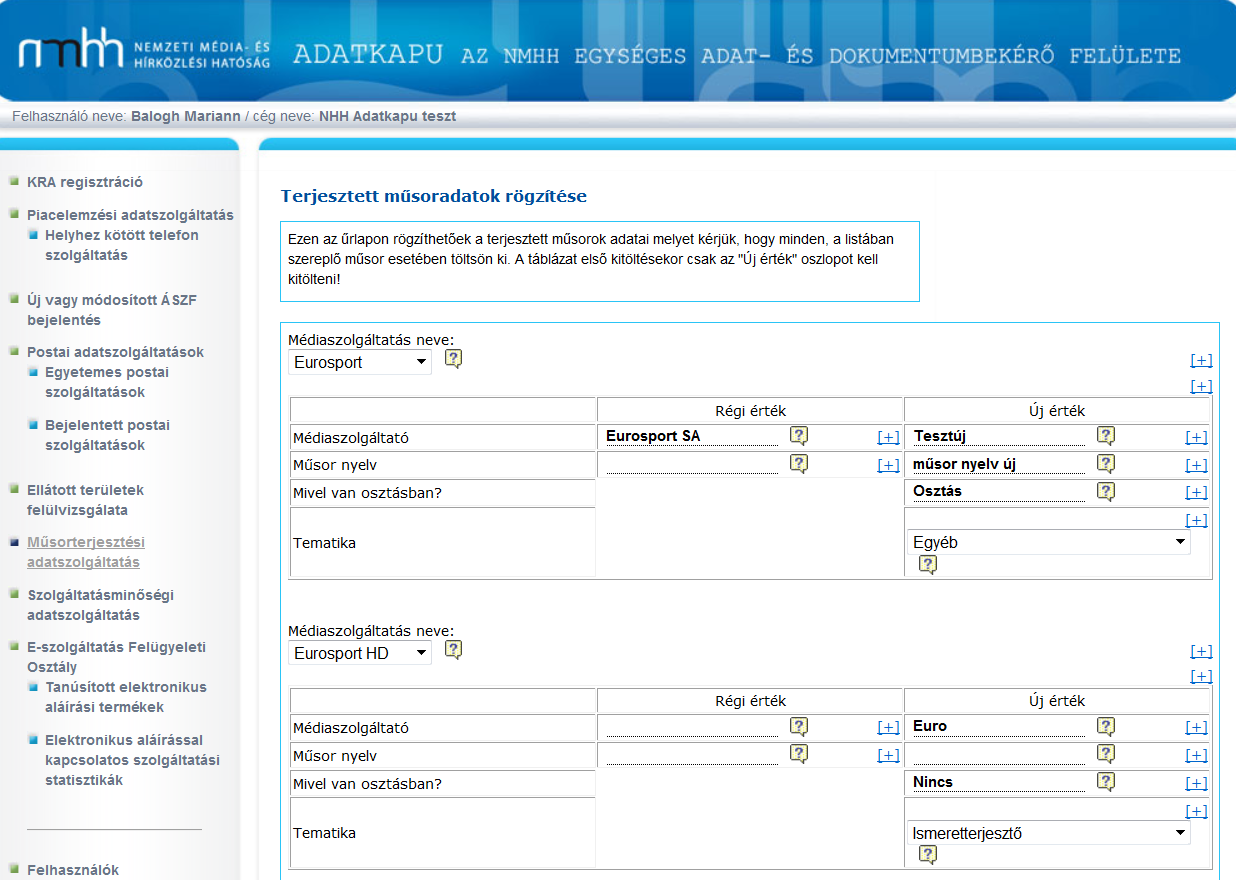Screen dimensions: 1236x880
Task: Click [+] in Eurosport's Régi Műsor nyelv cell
Action: 888,465
